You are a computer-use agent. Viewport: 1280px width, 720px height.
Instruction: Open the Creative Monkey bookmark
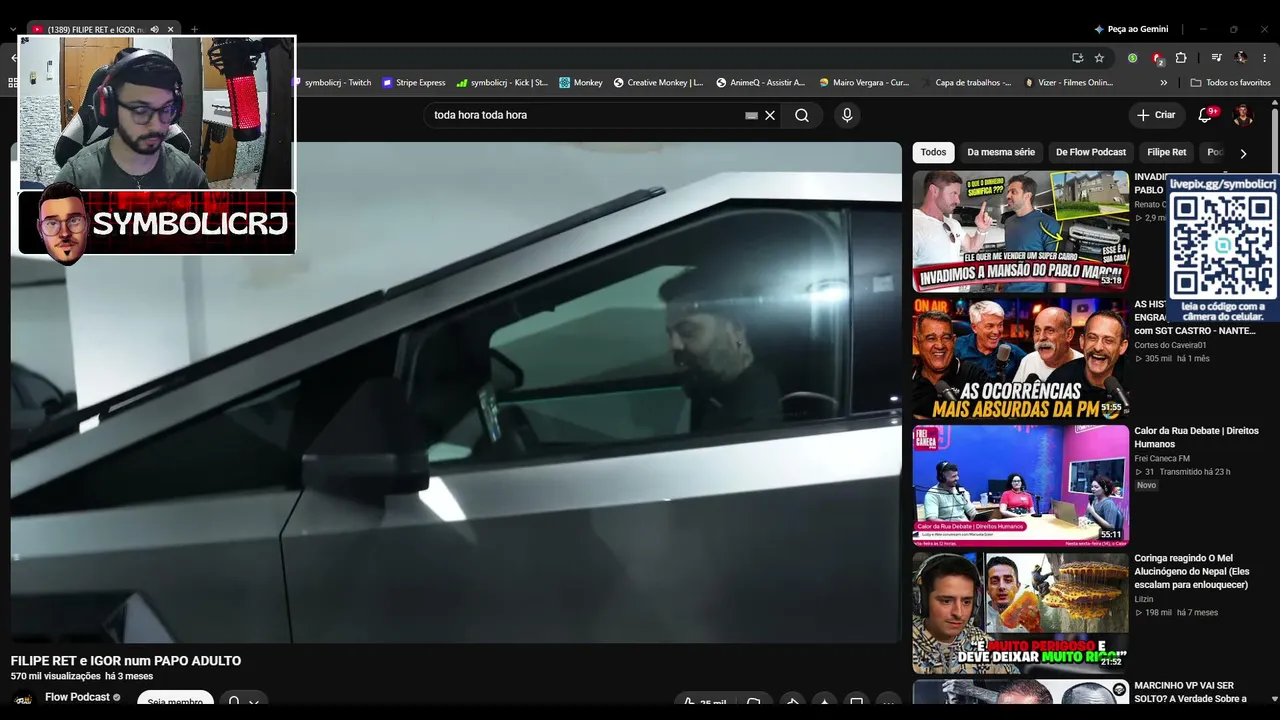coord(658,83)
